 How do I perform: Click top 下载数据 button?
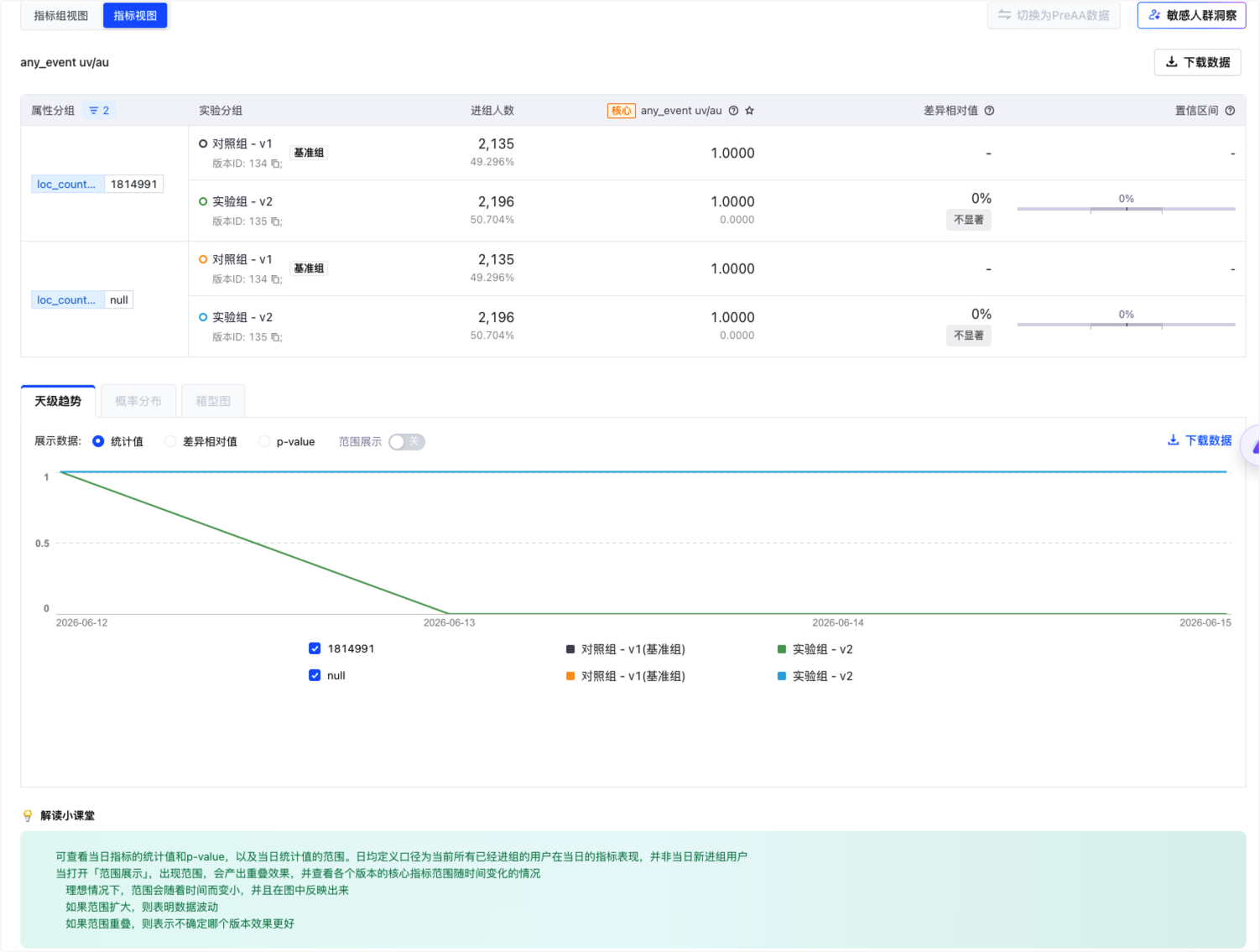[1198, 62]
